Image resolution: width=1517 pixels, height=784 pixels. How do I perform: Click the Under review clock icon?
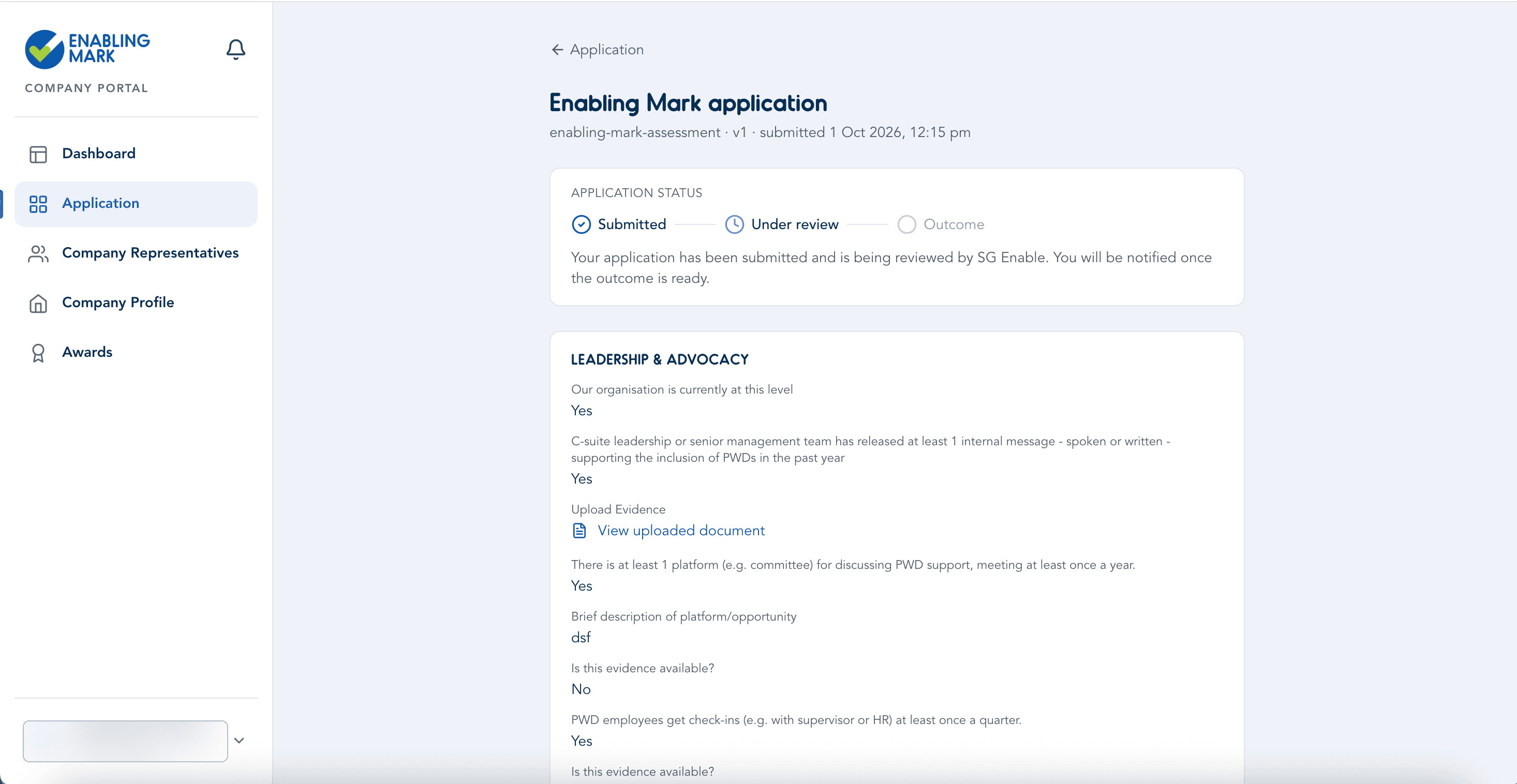coord(734,224)
